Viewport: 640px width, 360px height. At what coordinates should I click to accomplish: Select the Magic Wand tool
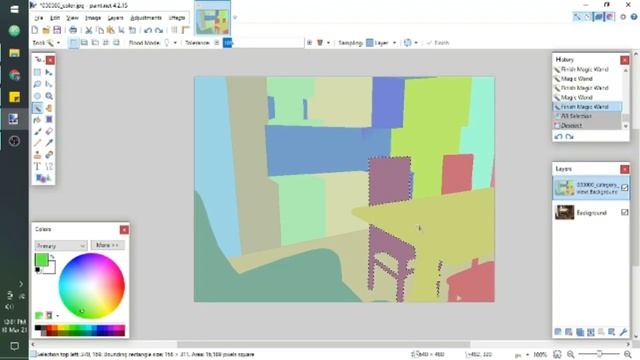point(37,108)
